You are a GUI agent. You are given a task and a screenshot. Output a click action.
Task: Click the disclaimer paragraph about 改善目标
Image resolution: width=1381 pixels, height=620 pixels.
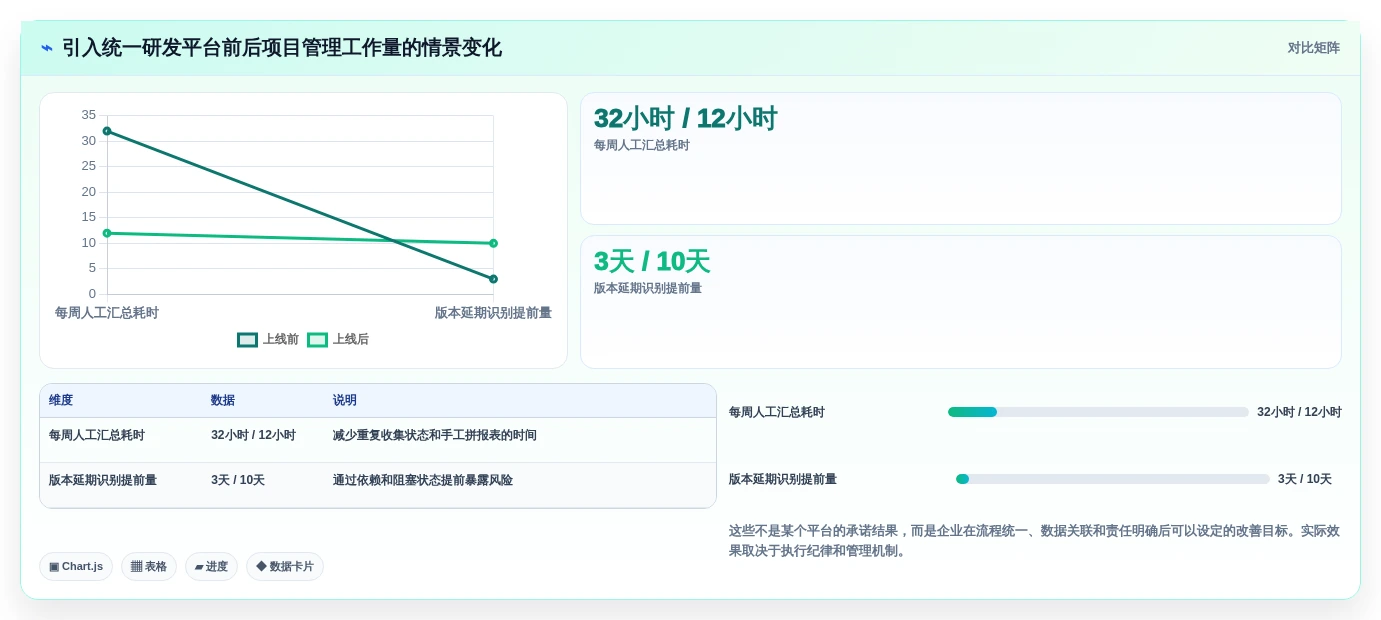1034,541
